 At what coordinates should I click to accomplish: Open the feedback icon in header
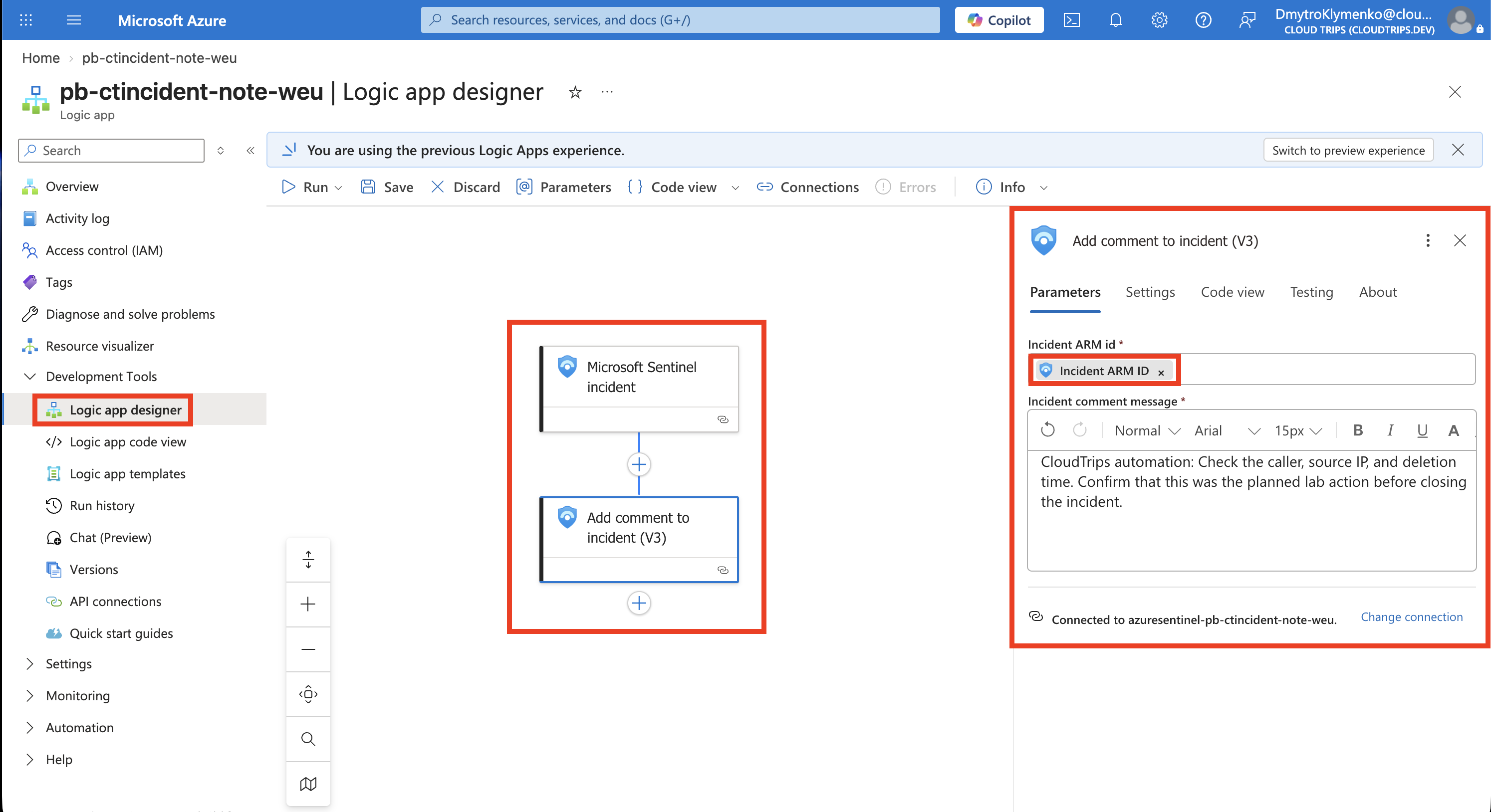(x=1247, y=20)
